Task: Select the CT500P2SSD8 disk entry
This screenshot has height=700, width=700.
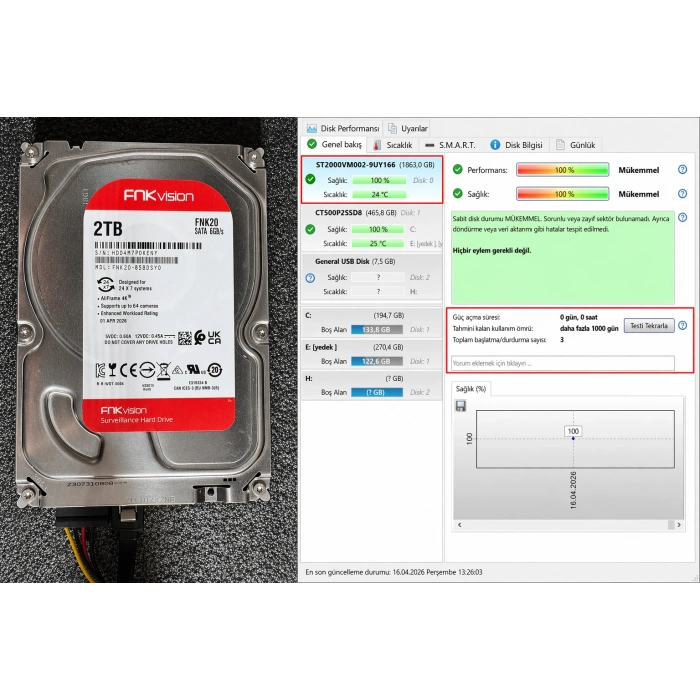Action: coord(372,229)
